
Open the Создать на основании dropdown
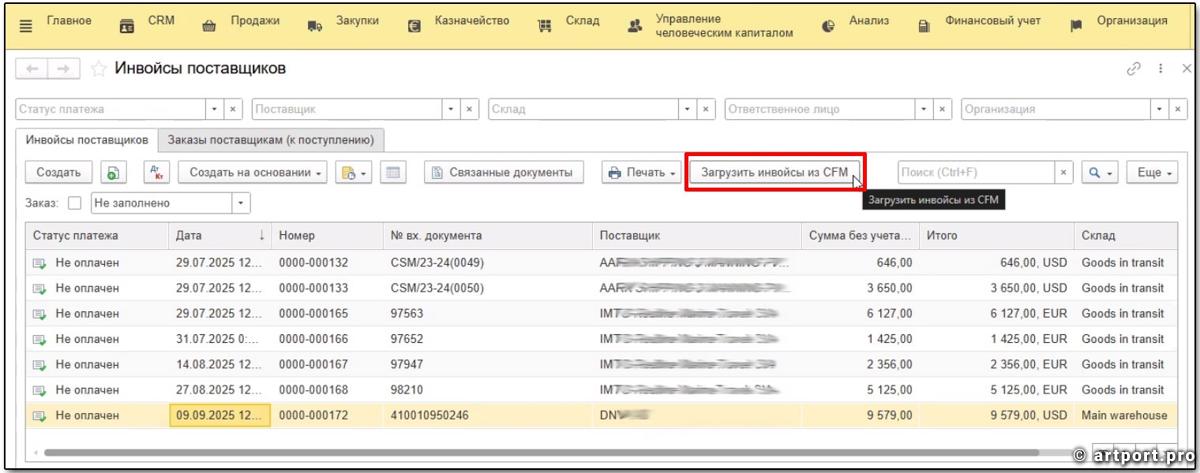coord(257,173)
